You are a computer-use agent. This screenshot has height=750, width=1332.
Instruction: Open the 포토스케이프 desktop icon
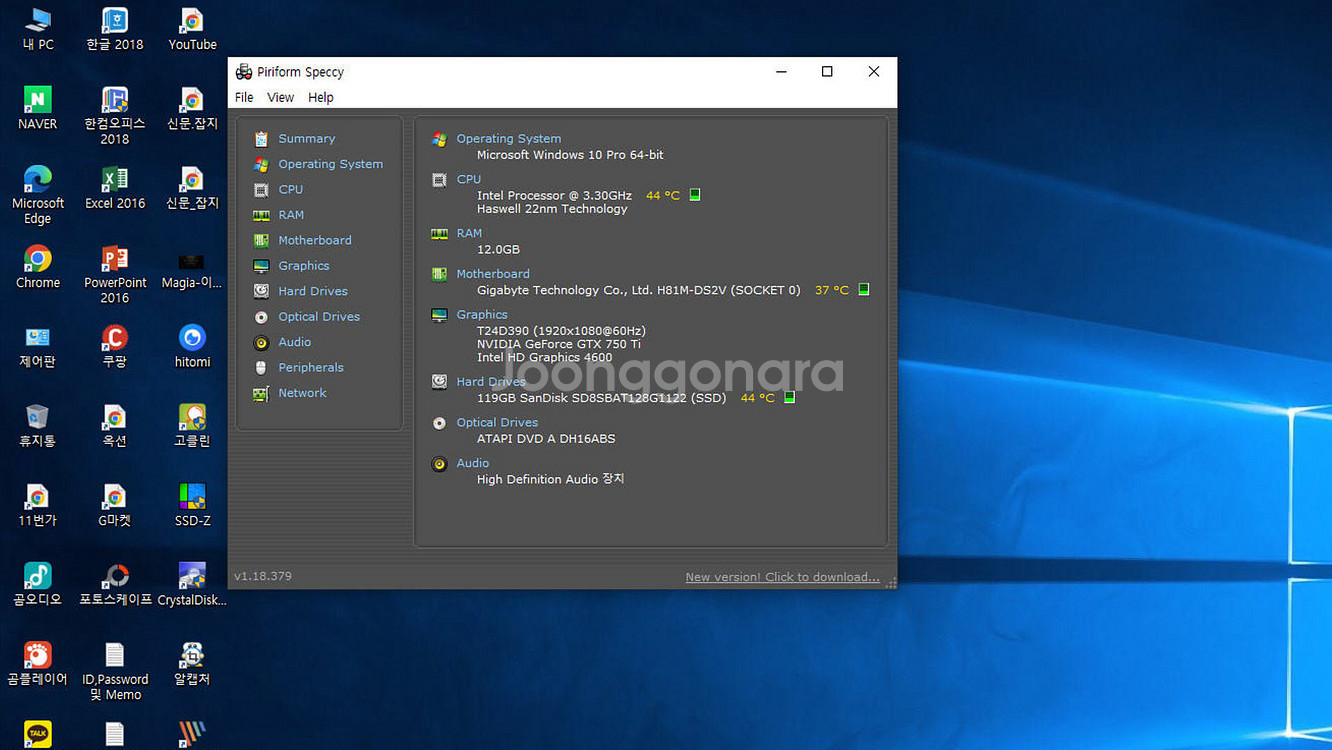pos(115,585)
